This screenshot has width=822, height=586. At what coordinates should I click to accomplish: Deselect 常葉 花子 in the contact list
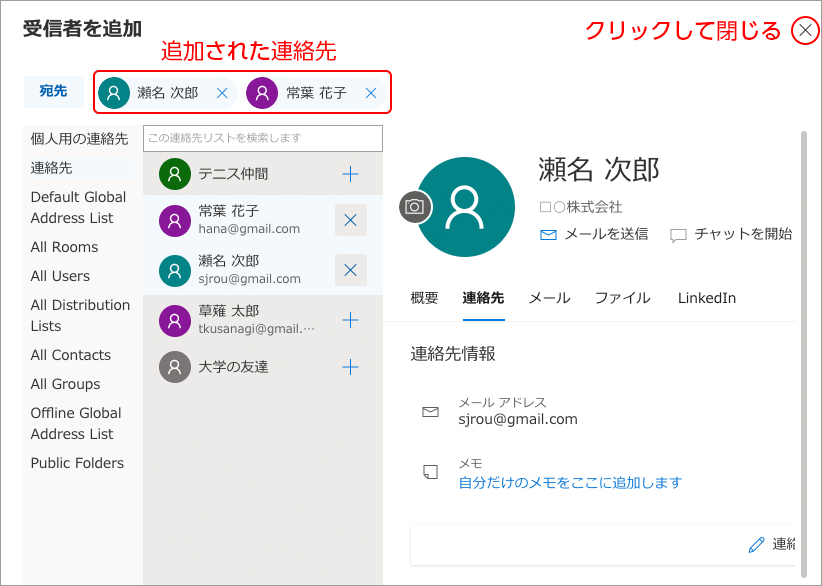click(350, 220)
